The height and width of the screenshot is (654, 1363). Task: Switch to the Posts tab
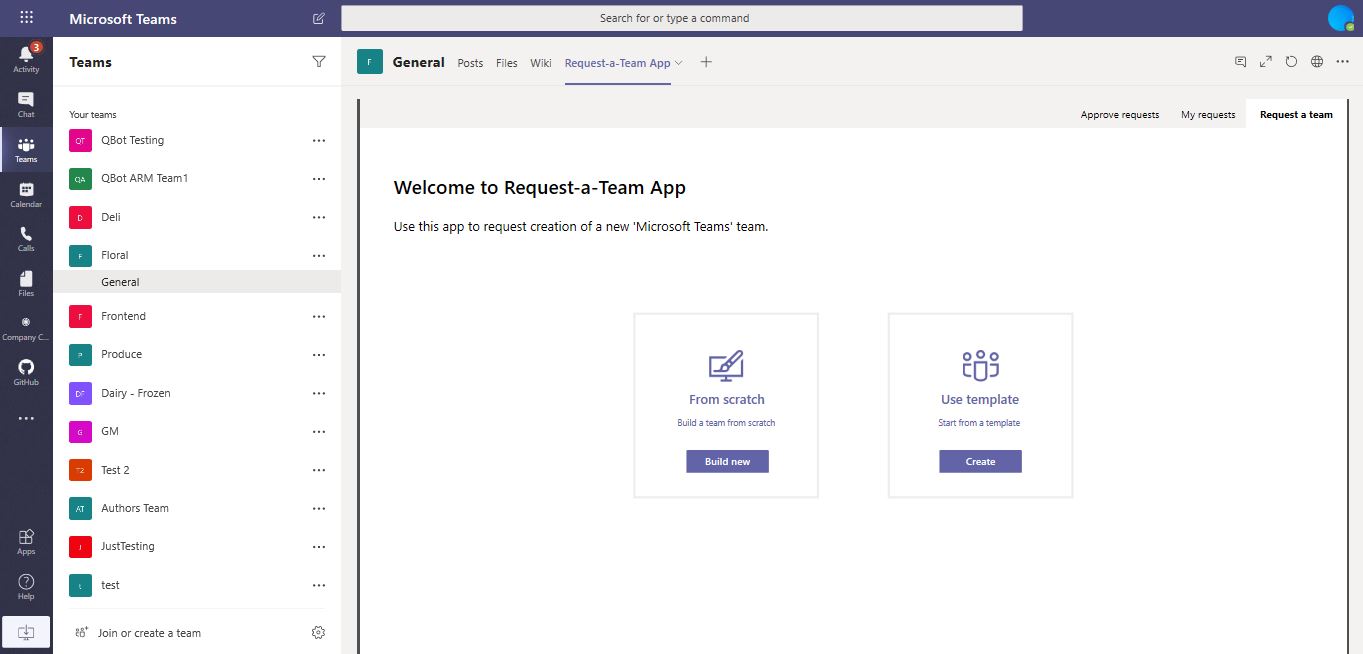click(x=470, y=63)
